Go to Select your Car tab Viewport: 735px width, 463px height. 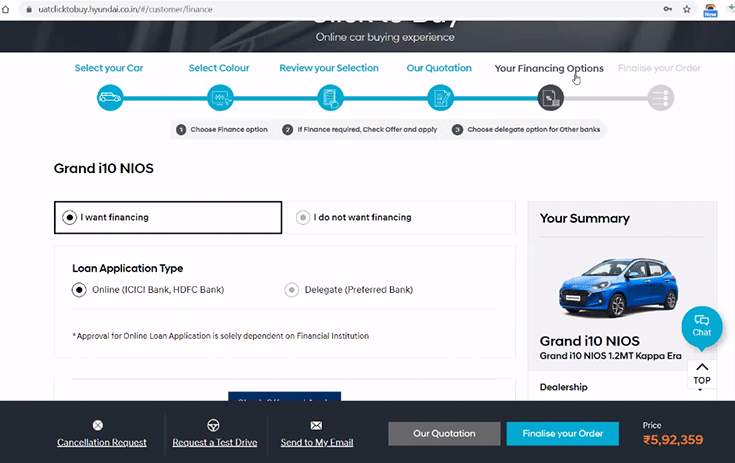(x=109, y=68)
